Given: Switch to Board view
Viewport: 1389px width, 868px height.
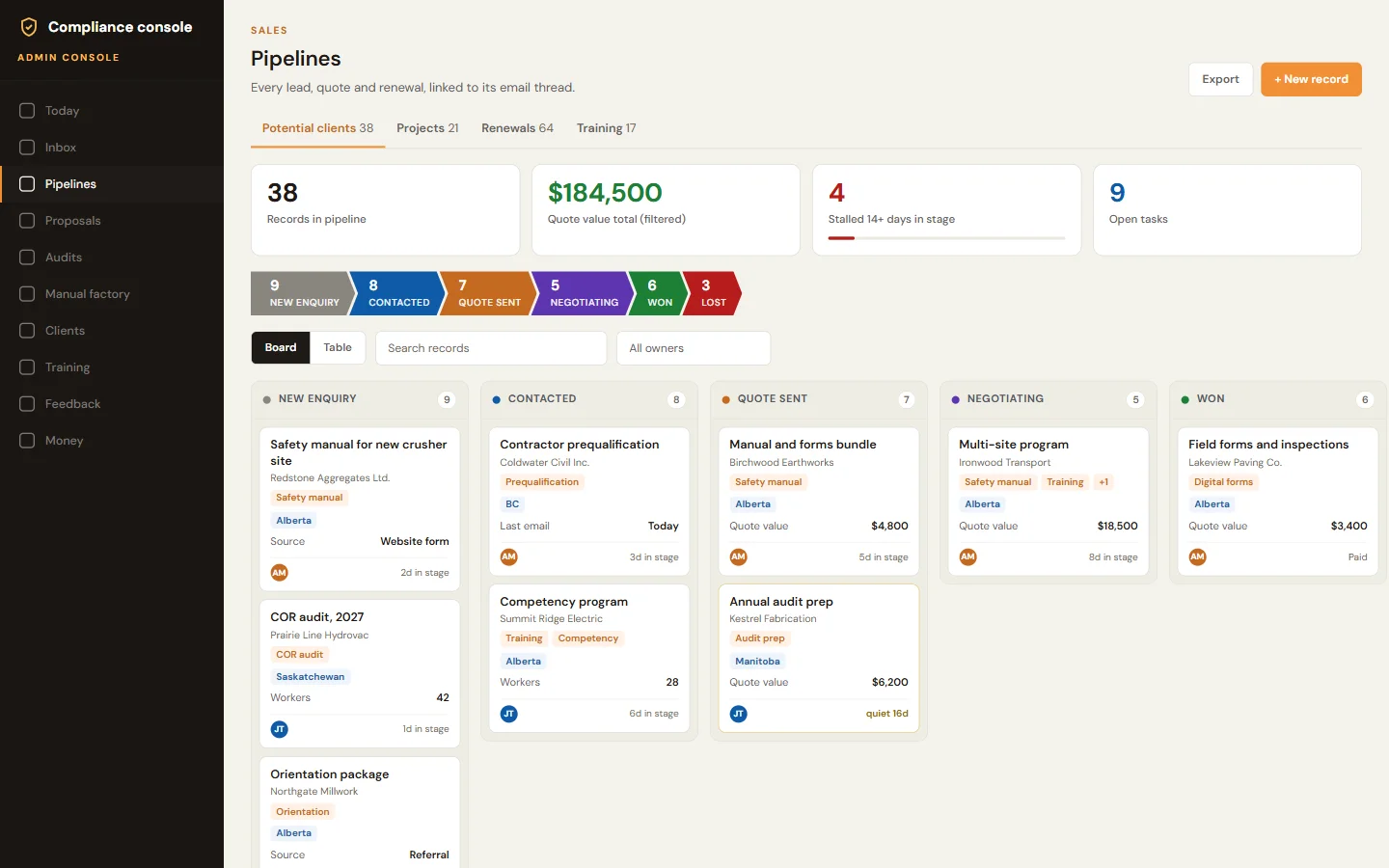Looking at the screenshot, I should tap(281, 347).
